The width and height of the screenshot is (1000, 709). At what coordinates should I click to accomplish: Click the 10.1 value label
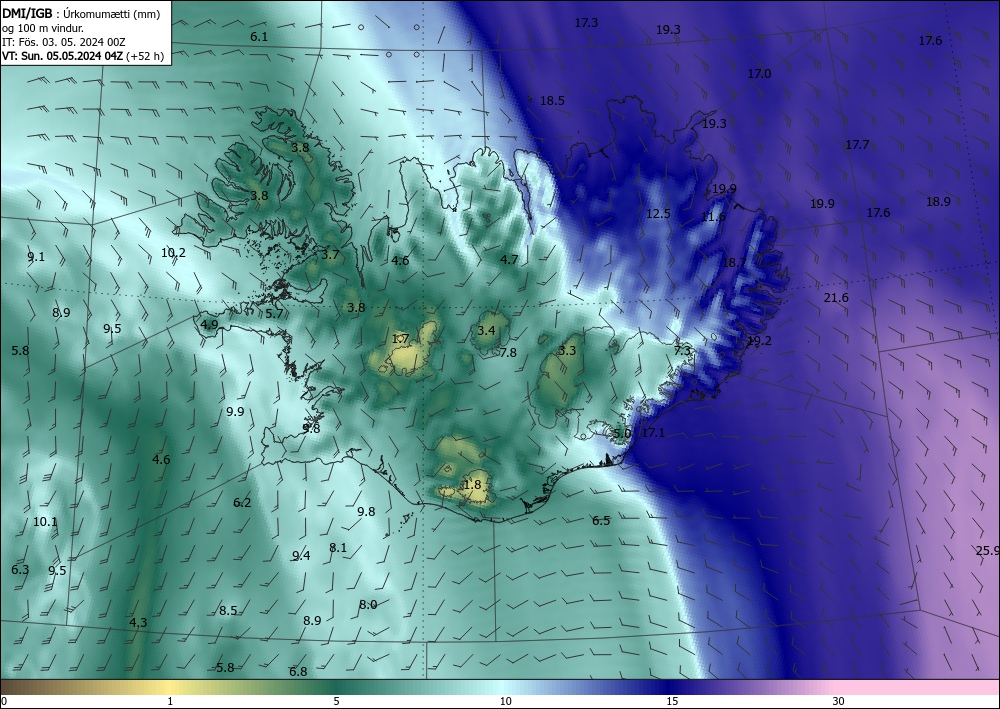(x=45, y=522)
